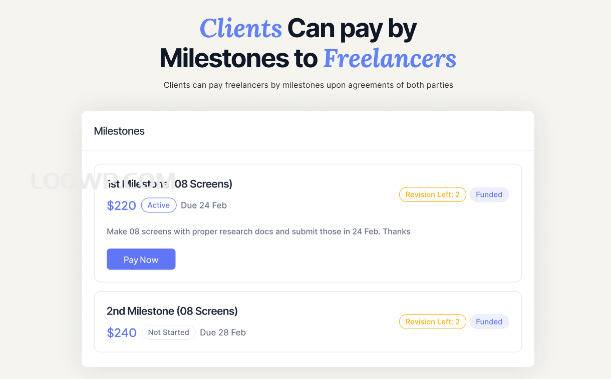The width and height of the screenshot is (611, 379).
Task: Select the first milestone card
Action: [x=308, y=223]
